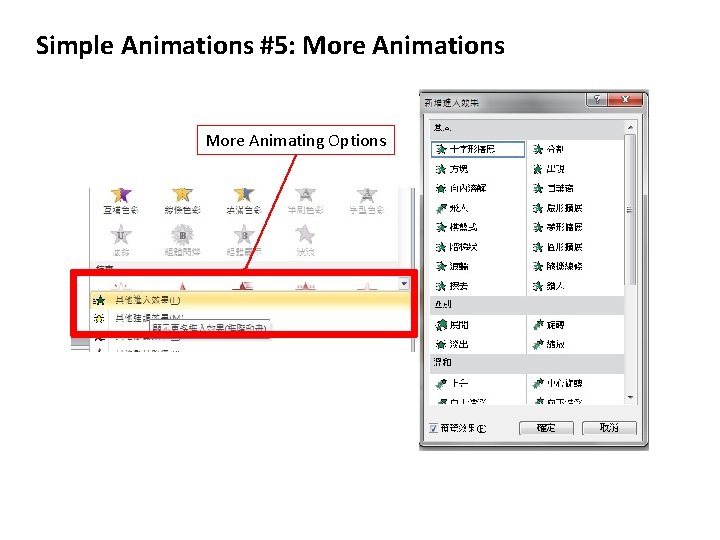Choose the 粗體閃爍 bold flash effect
The height and width of the screenshot is (540, 720).
(x=182, y=240)
